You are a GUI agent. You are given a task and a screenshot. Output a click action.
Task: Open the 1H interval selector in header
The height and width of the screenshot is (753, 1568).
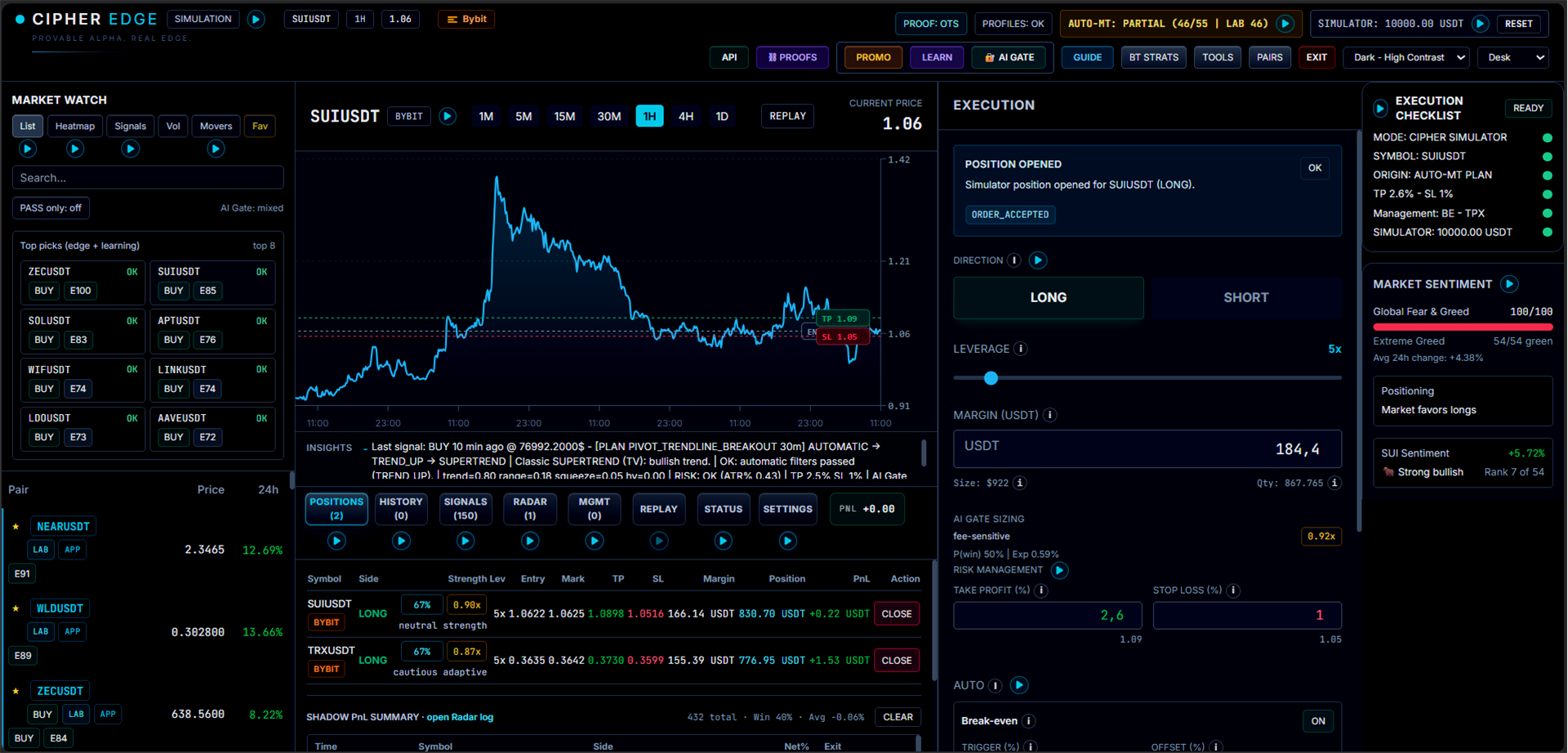tap(360, 19)
